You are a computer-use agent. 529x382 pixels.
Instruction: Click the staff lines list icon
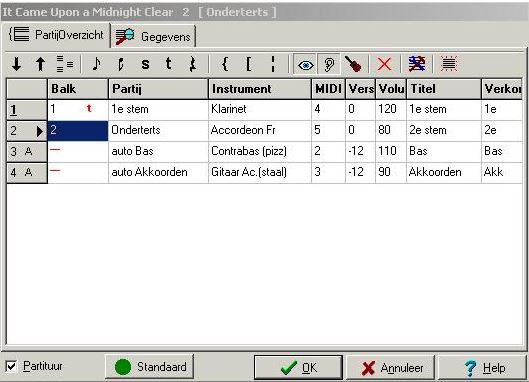65,63
